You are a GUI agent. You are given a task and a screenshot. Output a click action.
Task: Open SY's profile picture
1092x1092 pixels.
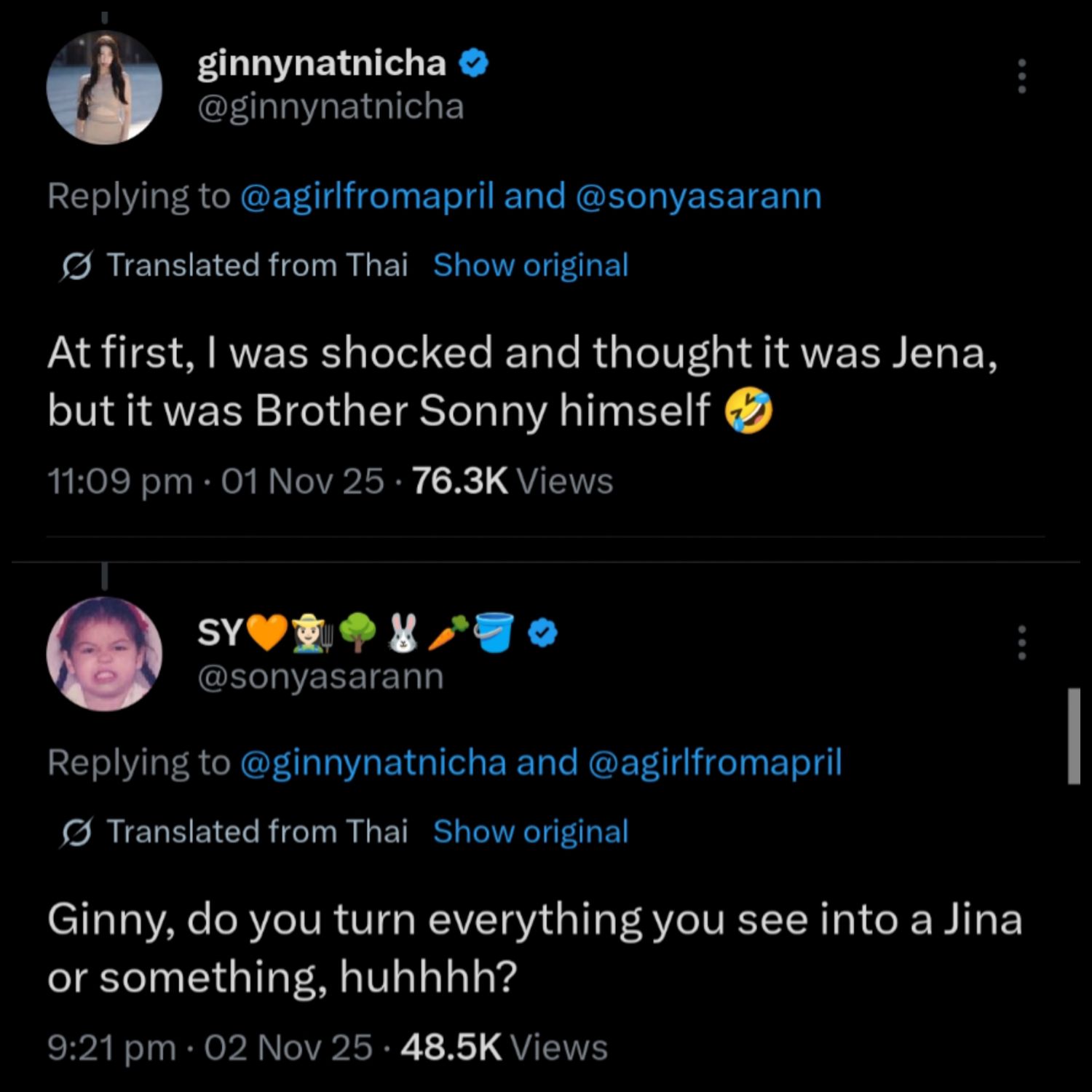pyautogui.click(x=104, y=654)
